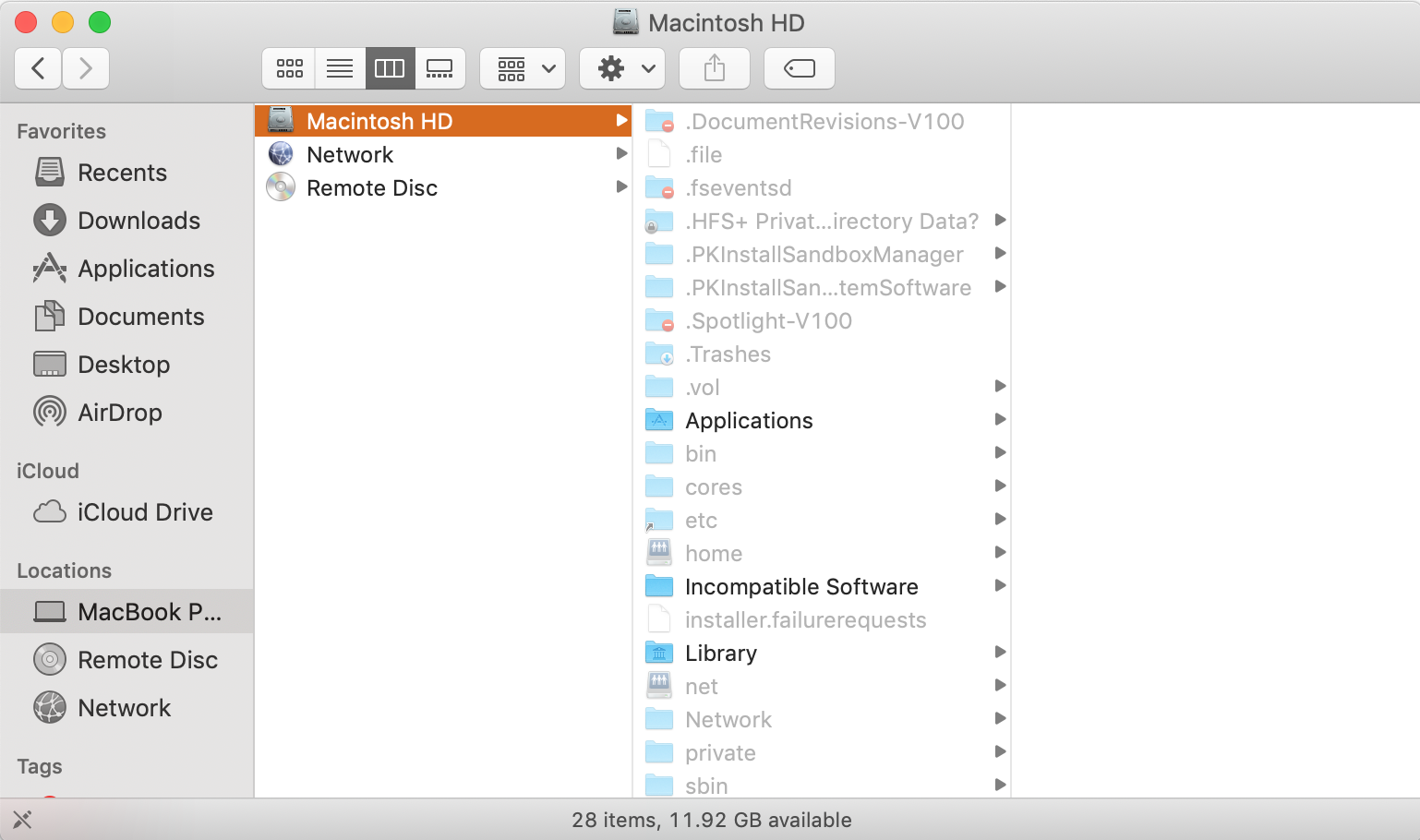Select Remote Disc in the first column
Screen dimensions: 1420x840
(x=443, y=187)
